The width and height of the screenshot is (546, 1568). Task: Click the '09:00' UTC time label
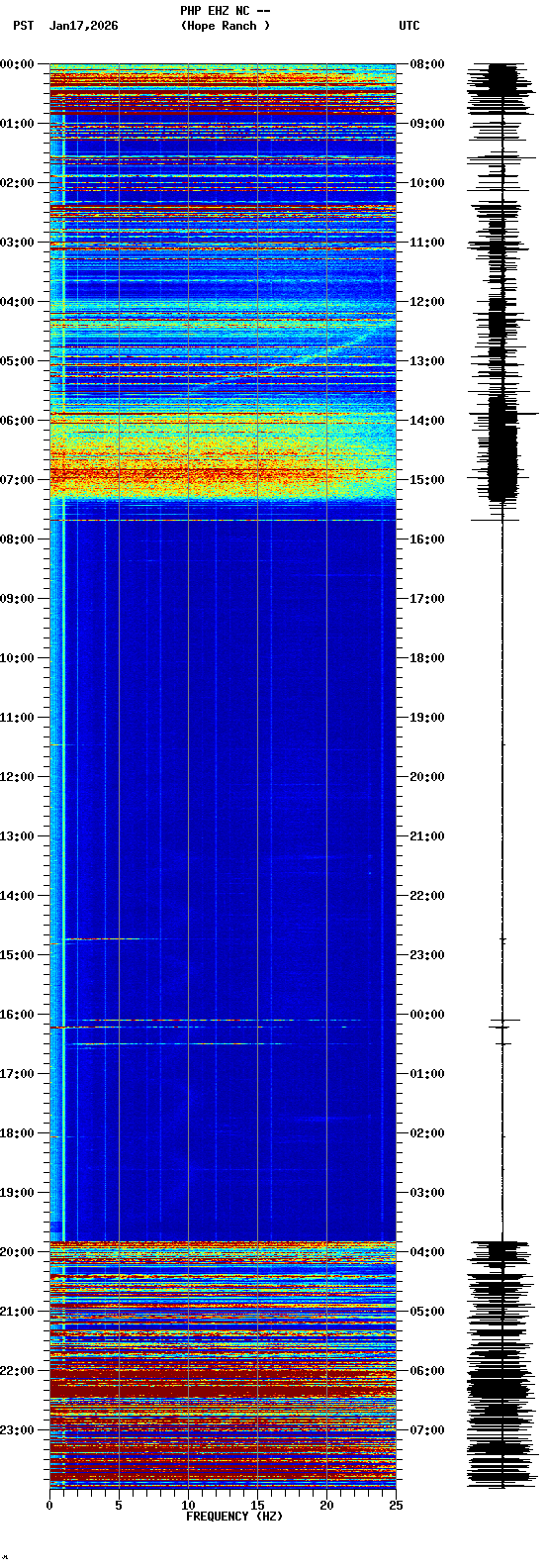point(427,124)
